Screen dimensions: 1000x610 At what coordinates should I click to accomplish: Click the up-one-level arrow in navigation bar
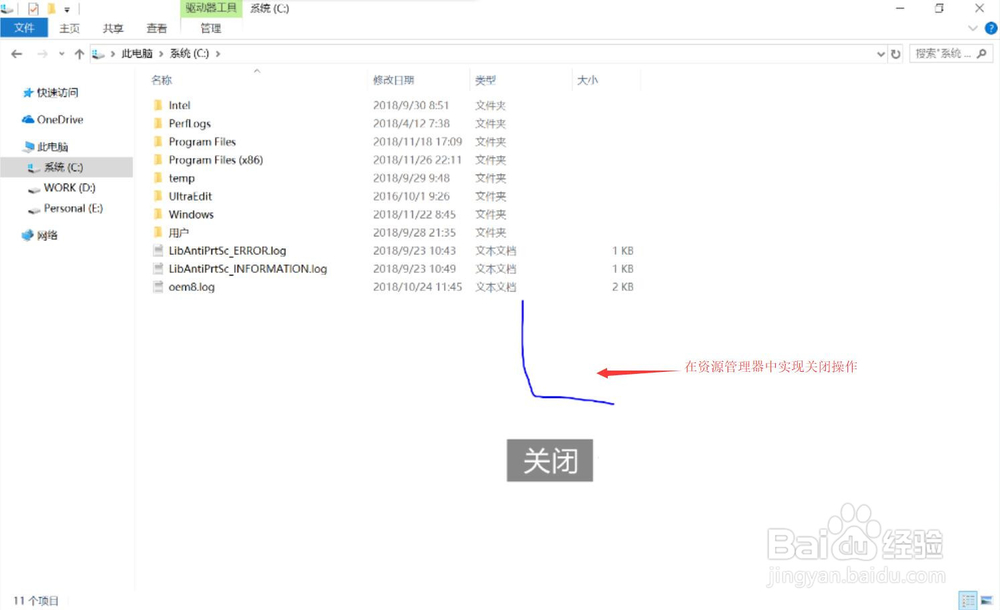pos(79,53)
